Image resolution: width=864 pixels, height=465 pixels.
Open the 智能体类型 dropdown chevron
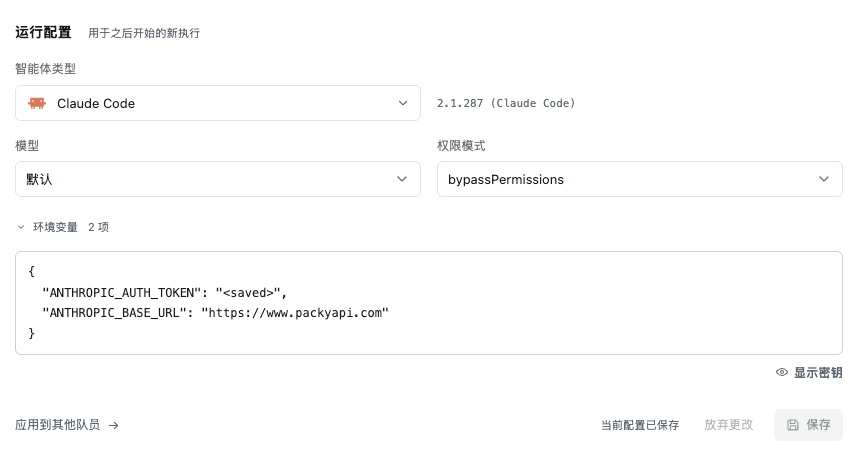point(403,103)
